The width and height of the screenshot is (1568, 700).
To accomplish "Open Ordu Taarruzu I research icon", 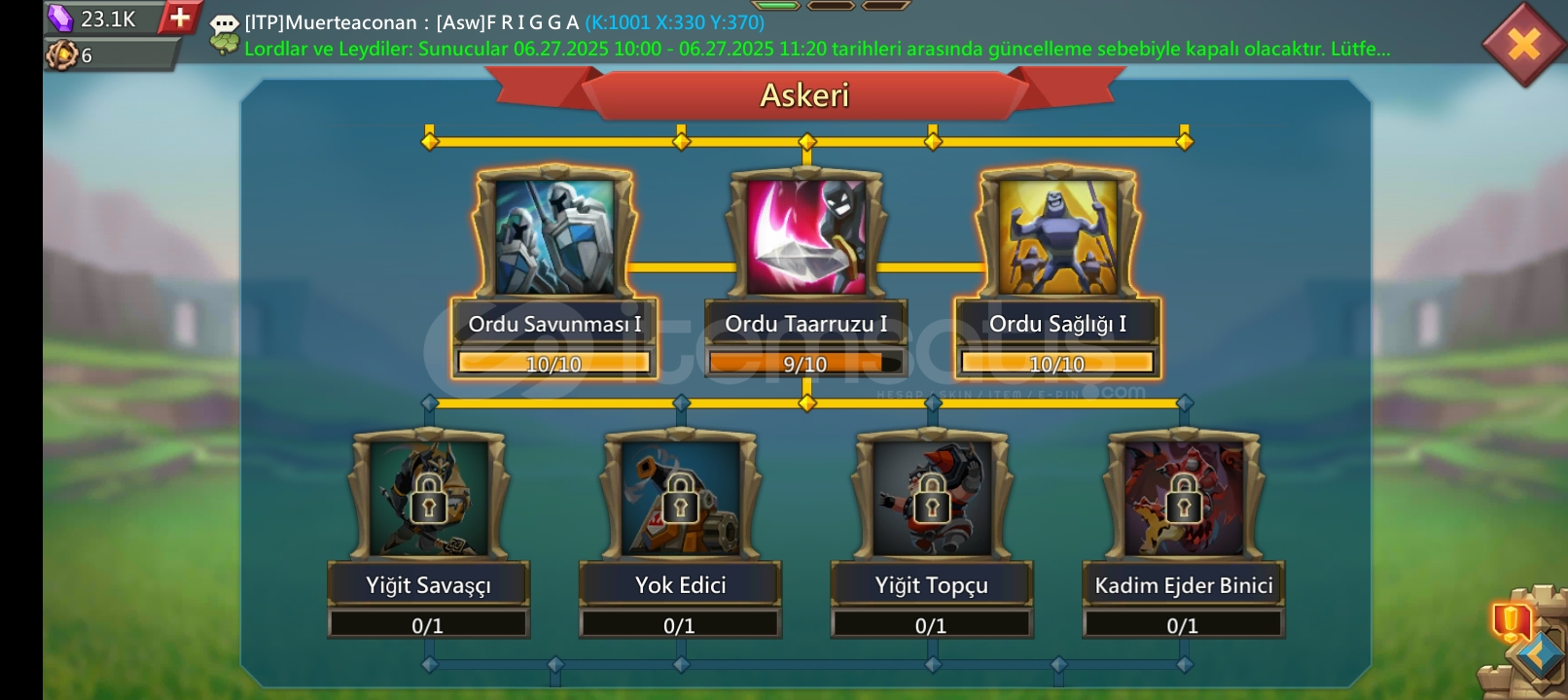I will (x=806, y=236).
